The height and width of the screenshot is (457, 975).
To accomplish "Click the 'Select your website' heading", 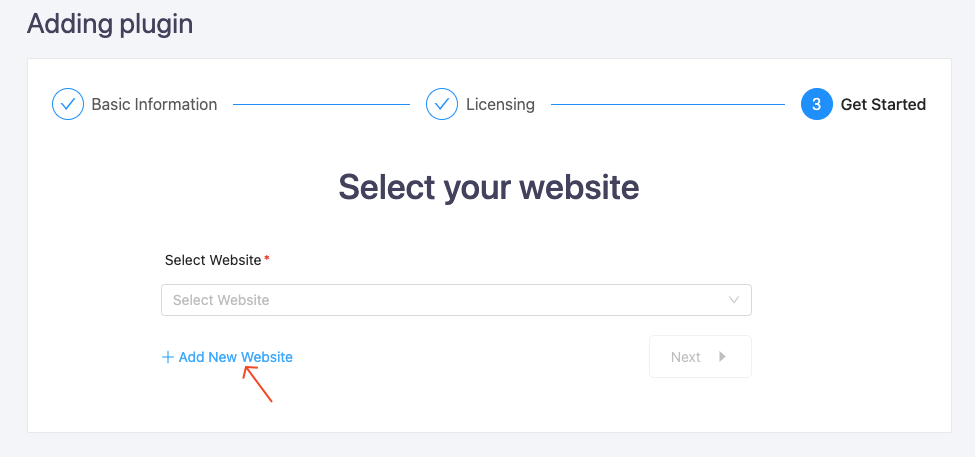I will click(488, 187).
